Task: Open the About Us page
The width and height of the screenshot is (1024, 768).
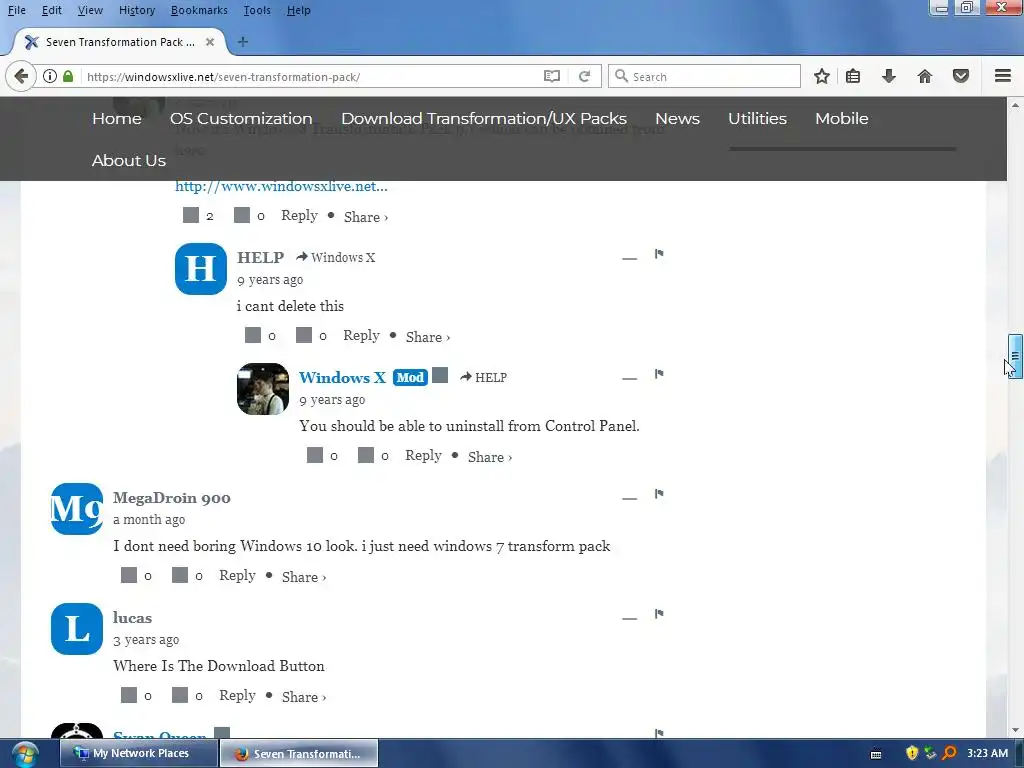Action: tap(129, 160)
